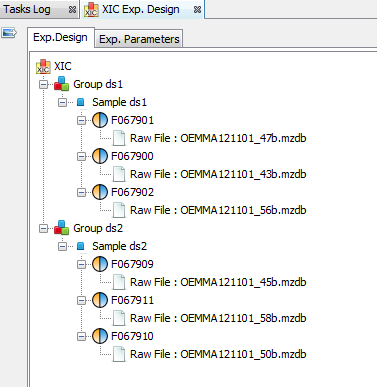Click the Sample ds1 blue square icon
This screenshot has height=387, width=377.
[81, 102]
